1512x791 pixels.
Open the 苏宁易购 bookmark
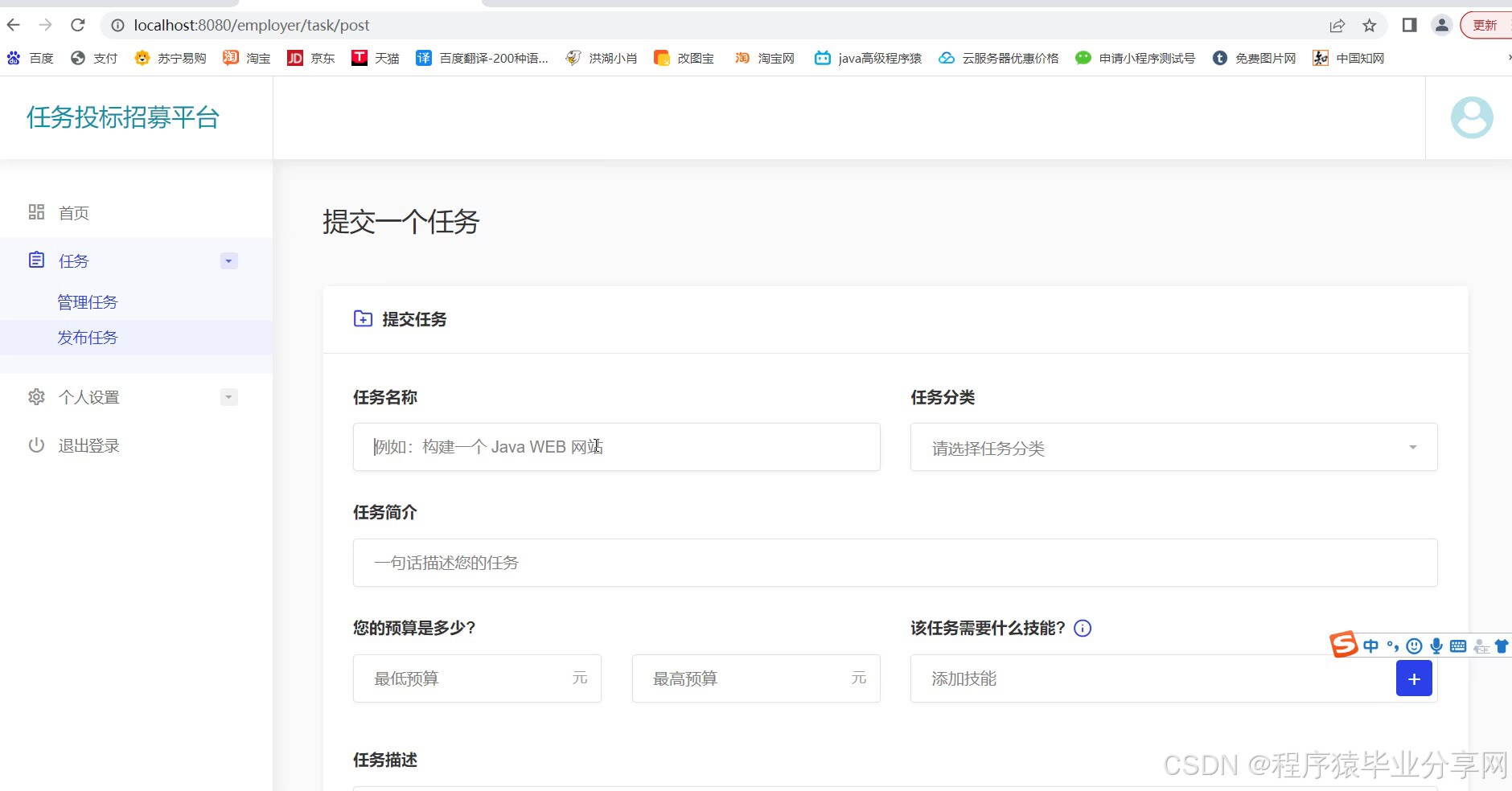[x=171, y=58]
